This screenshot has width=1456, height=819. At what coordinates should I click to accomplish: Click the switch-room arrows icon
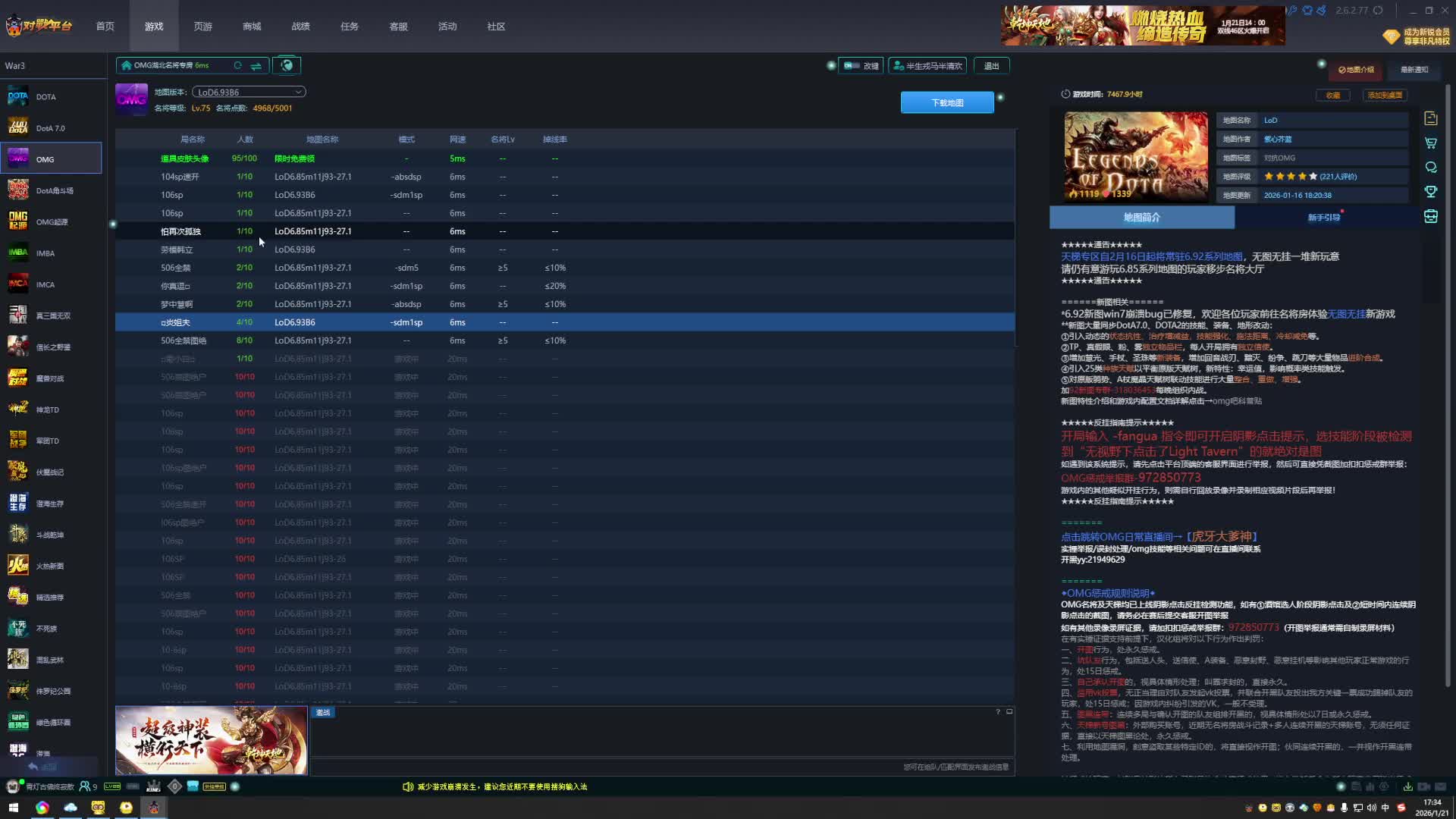point(256,66)
